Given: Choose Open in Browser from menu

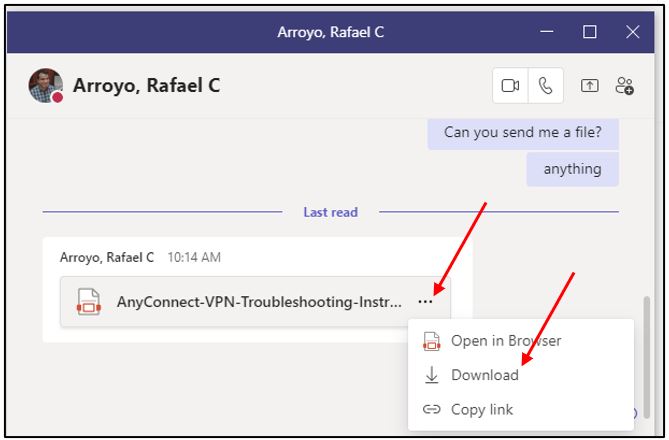Looking at the screenshot, I should pos(506,341).
